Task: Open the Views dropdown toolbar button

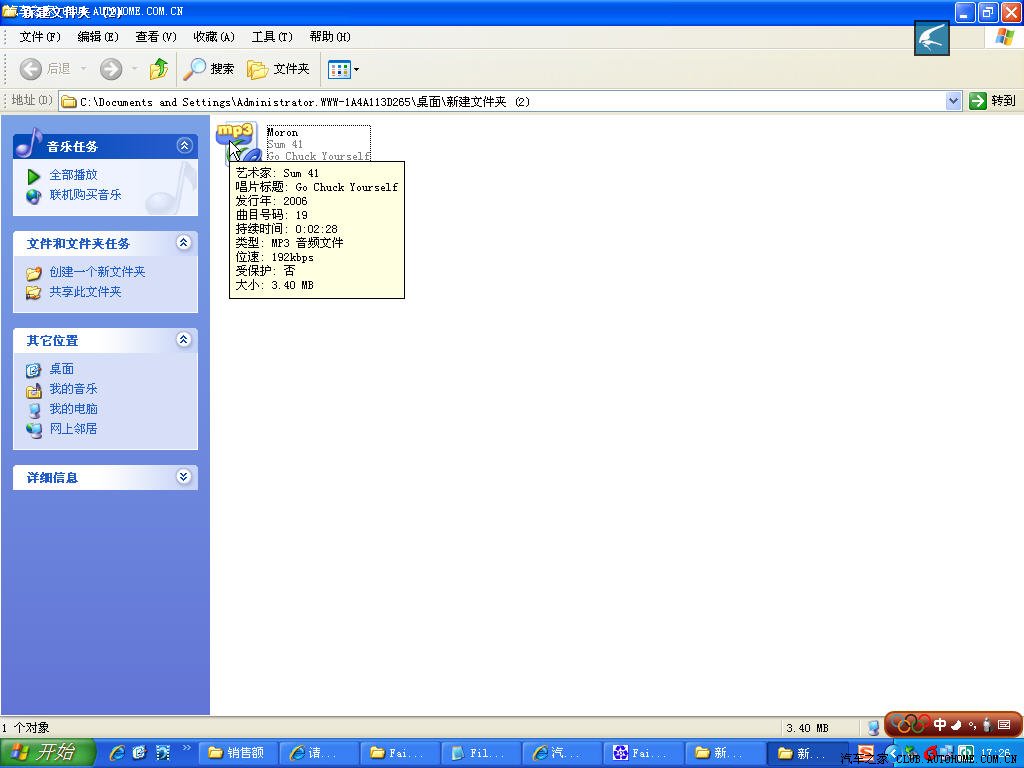Action: tap(343, 69)
